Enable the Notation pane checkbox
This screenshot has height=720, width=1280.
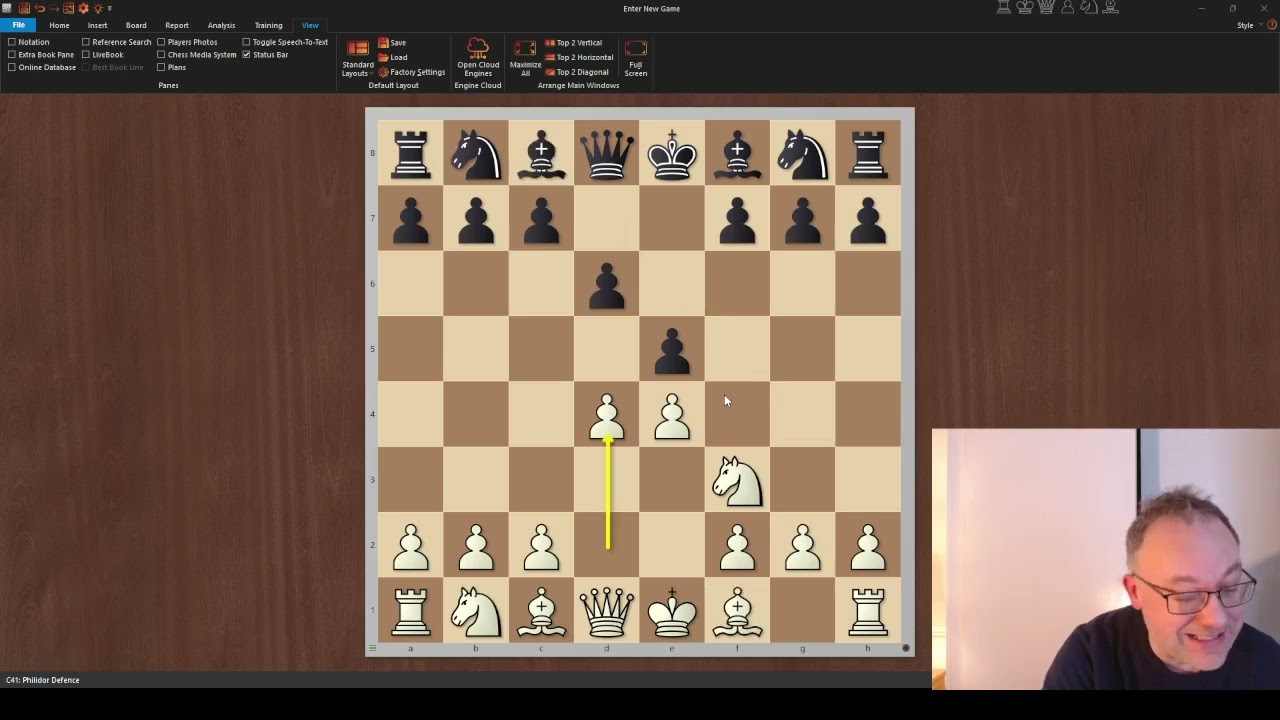pos(12,42)
